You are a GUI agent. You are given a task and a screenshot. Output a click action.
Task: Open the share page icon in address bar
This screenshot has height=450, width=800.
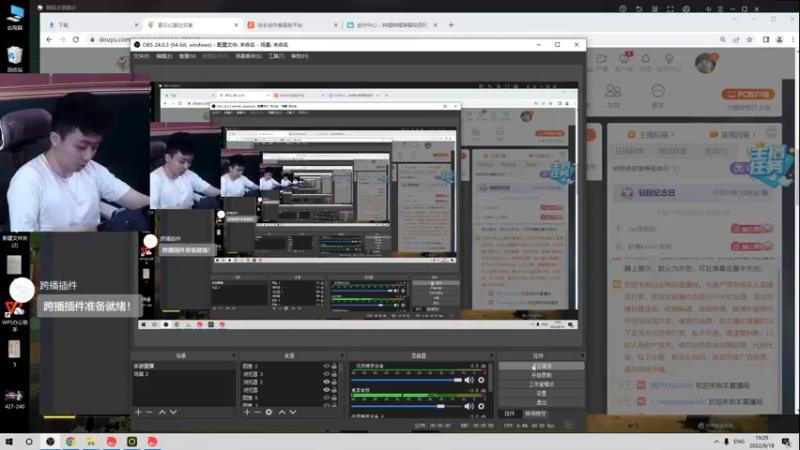click(736, 39)
